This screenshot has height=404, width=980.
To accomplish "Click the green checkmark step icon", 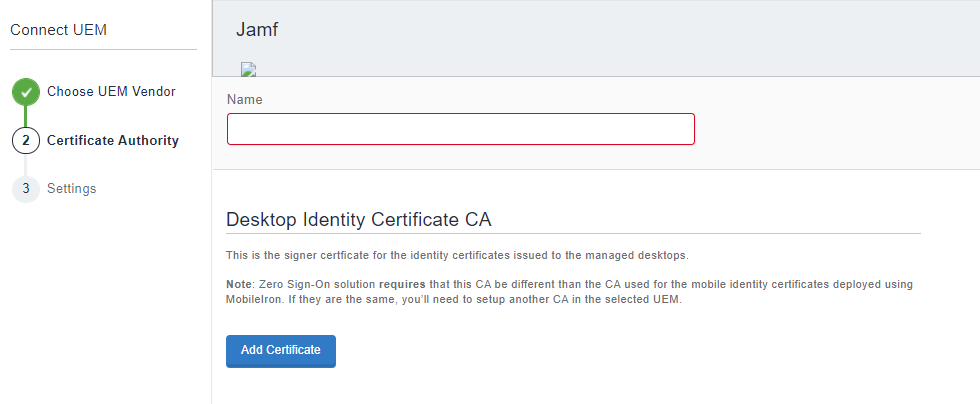I will (x=26, y=92).
